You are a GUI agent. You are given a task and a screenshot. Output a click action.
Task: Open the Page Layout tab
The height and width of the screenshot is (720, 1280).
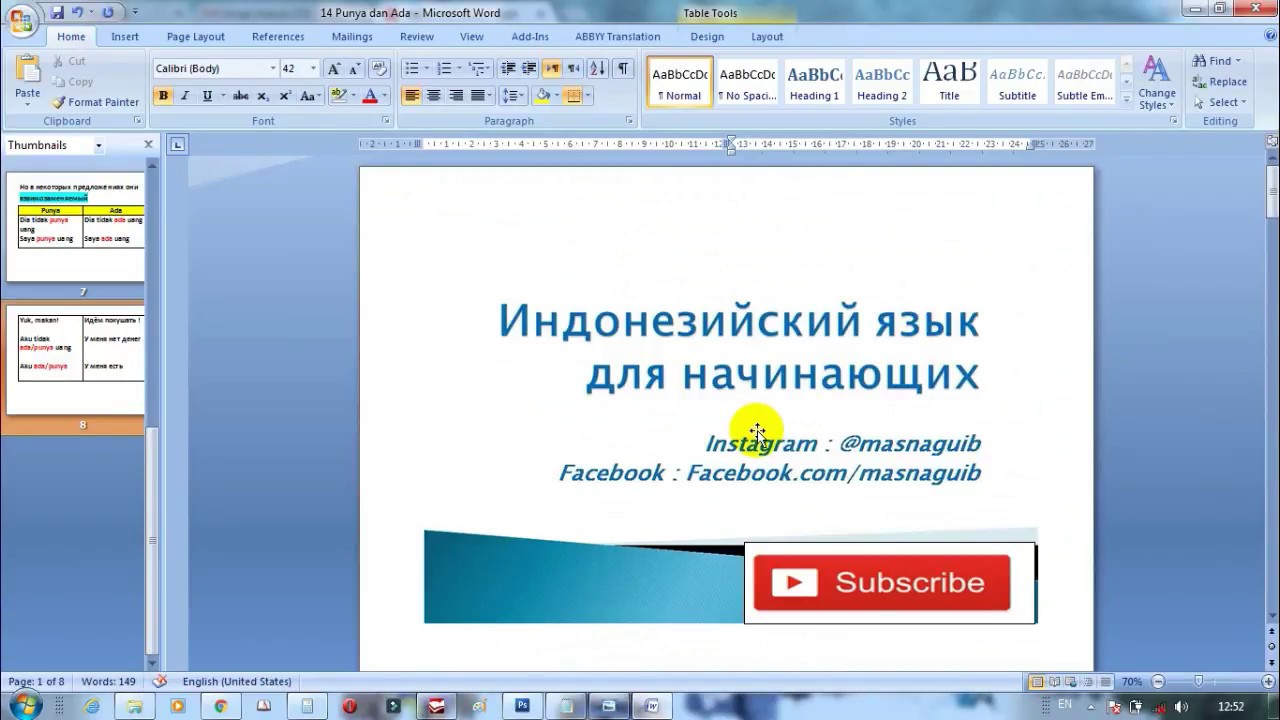(x=195, y=37)
